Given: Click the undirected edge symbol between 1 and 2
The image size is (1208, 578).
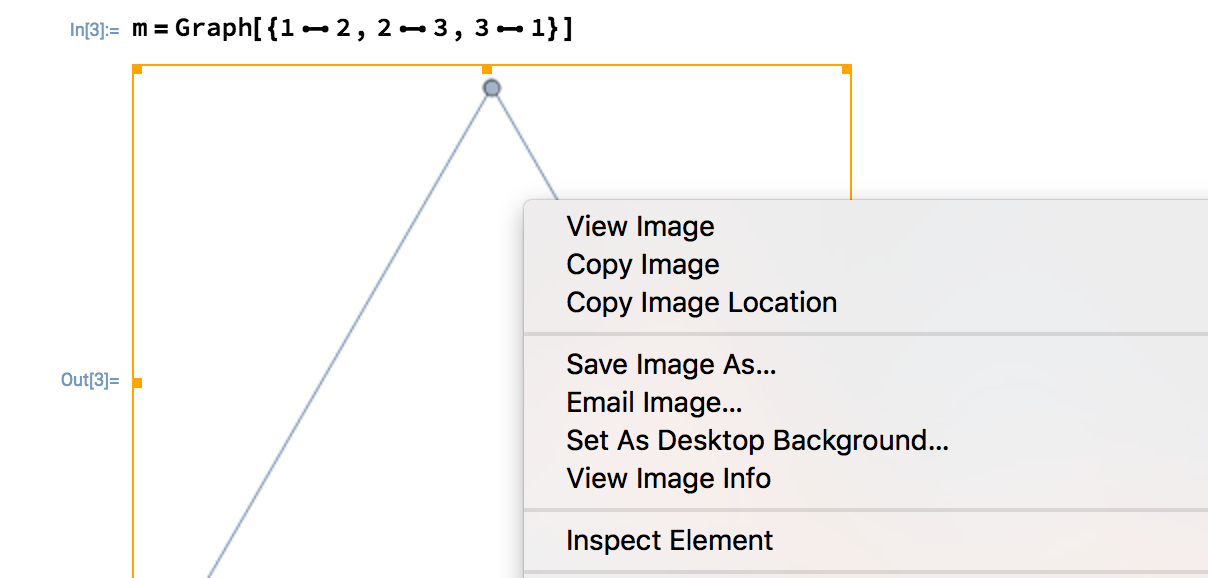Looking at the screenshot, I should 316,30.
